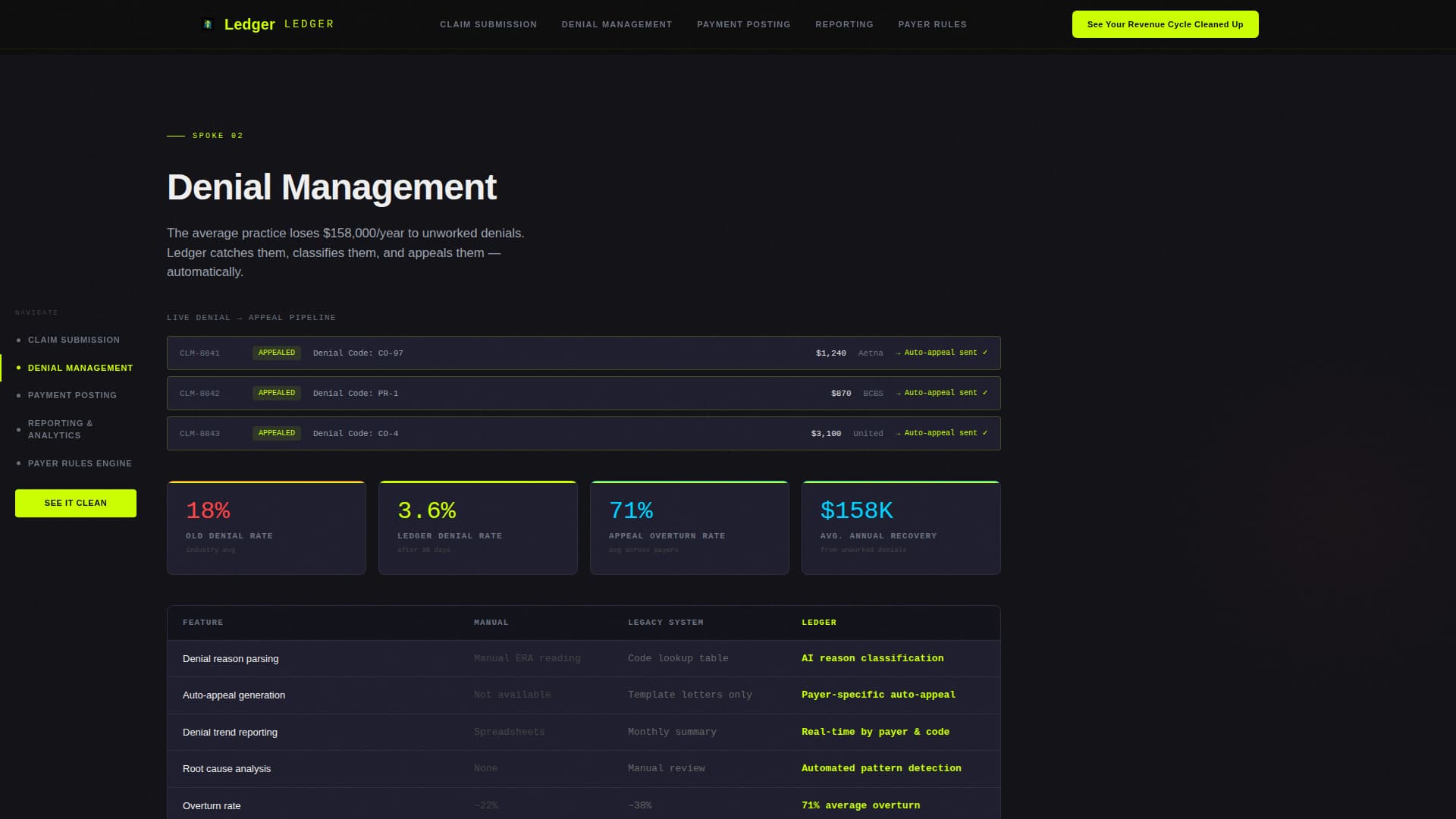Click the Denial Management page heading
The image size is (1456, 819).
[x=331, y=187]
